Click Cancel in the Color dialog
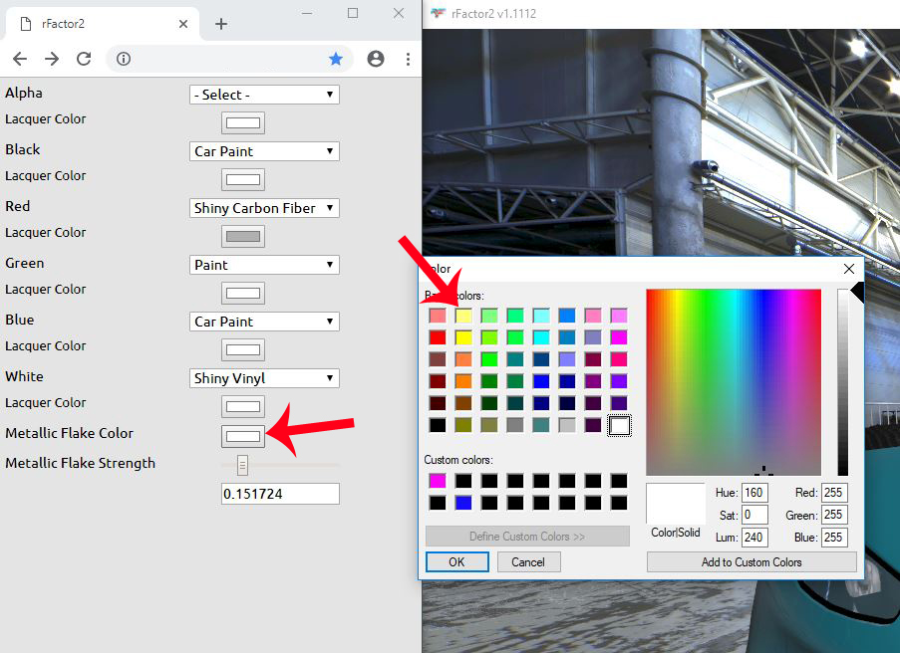 pos(528,562)
